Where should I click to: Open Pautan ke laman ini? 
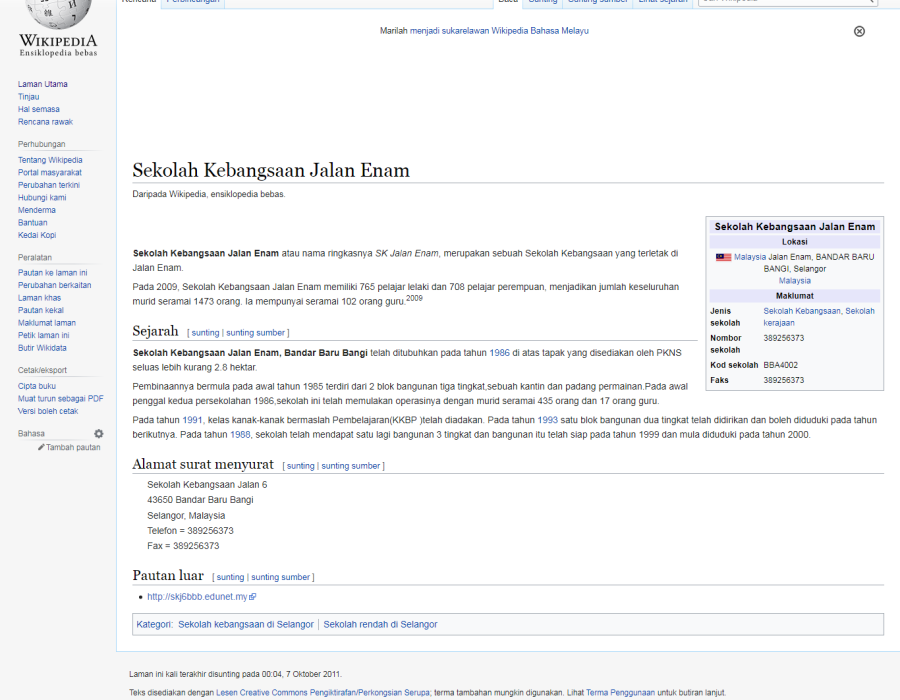pos(52,273)
